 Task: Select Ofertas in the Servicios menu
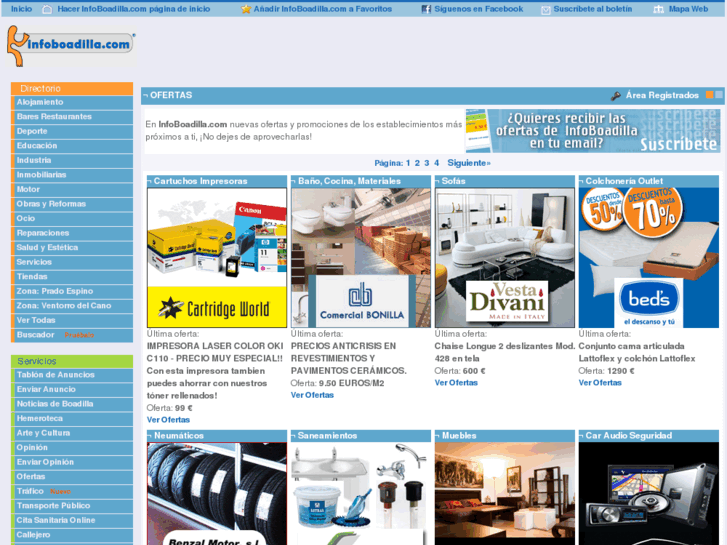click(72, 476)
